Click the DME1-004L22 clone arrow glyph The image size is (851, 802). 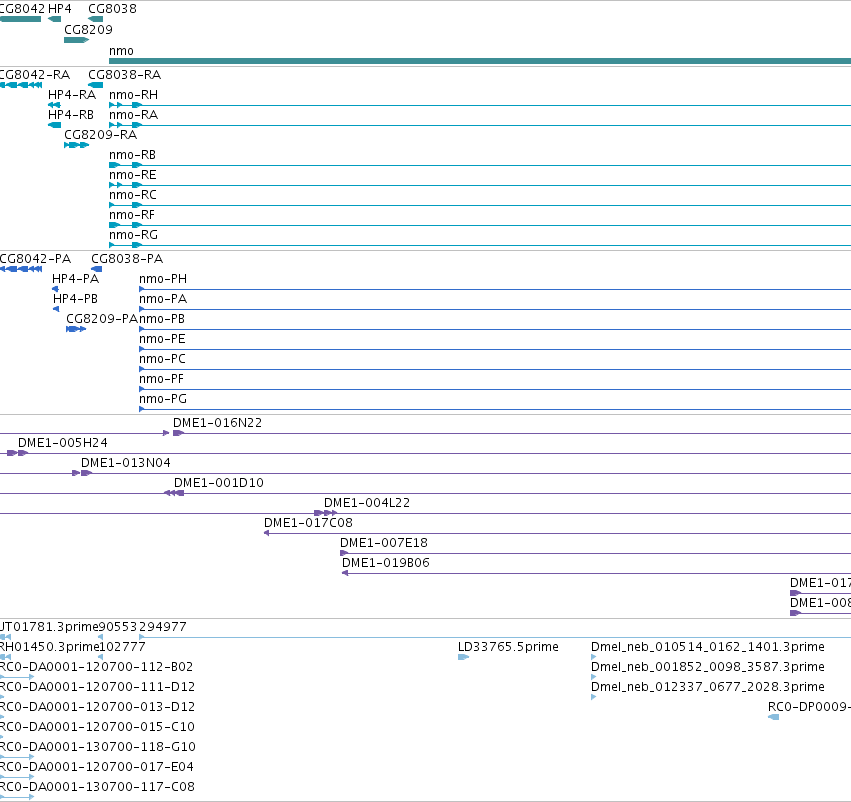[x=326, y=513]
